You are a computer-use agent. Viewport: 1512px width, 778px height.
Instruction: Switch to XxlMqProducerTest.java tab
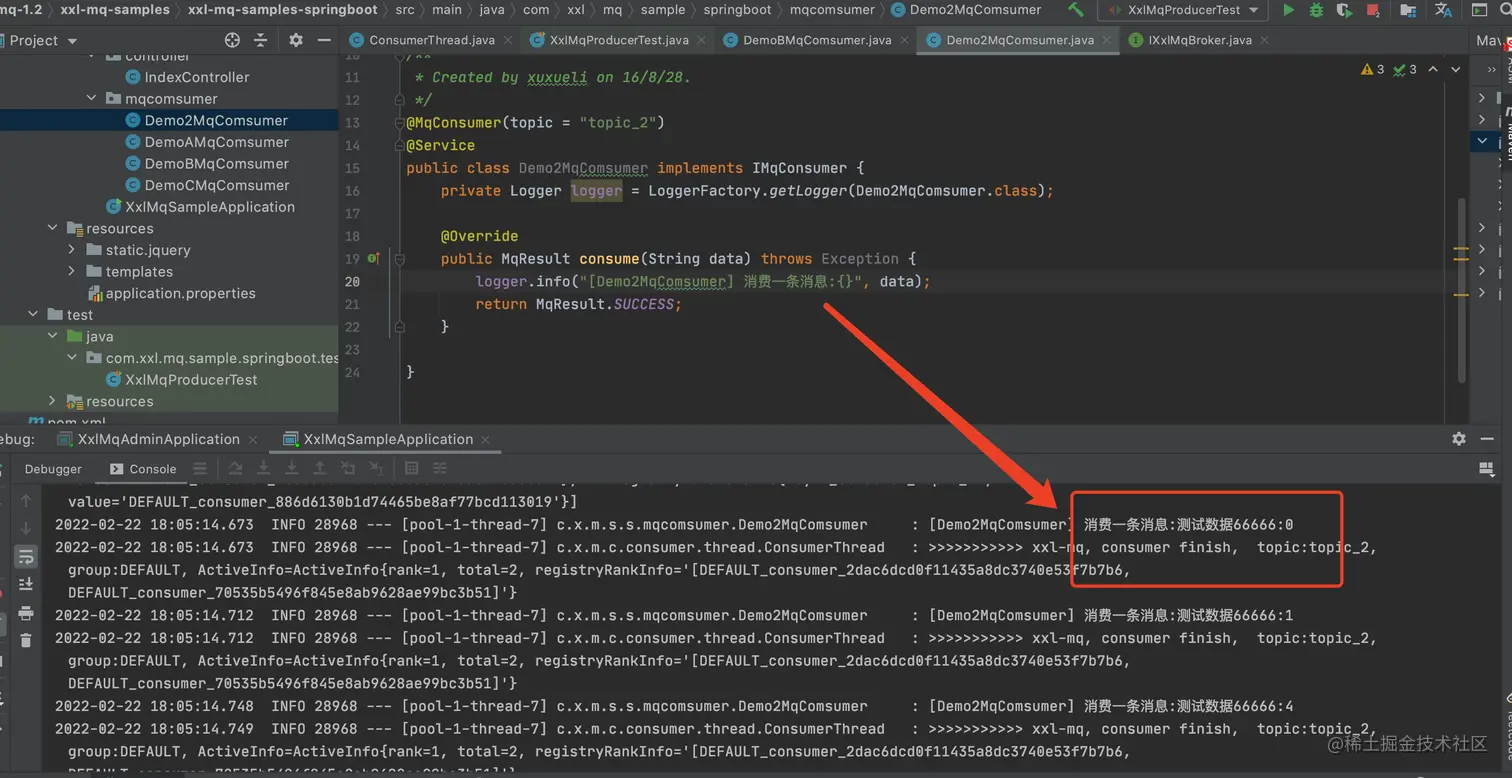tap(619, 40)
